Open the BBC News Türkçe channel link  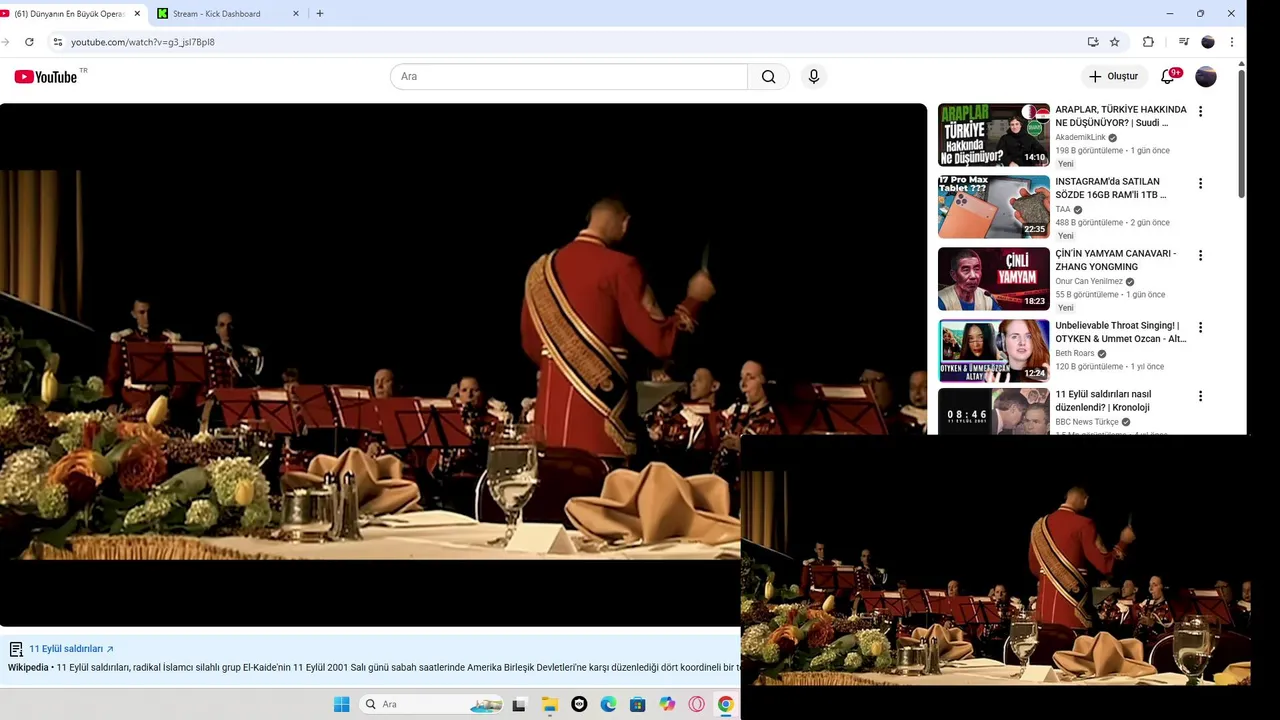point(1087,422)
